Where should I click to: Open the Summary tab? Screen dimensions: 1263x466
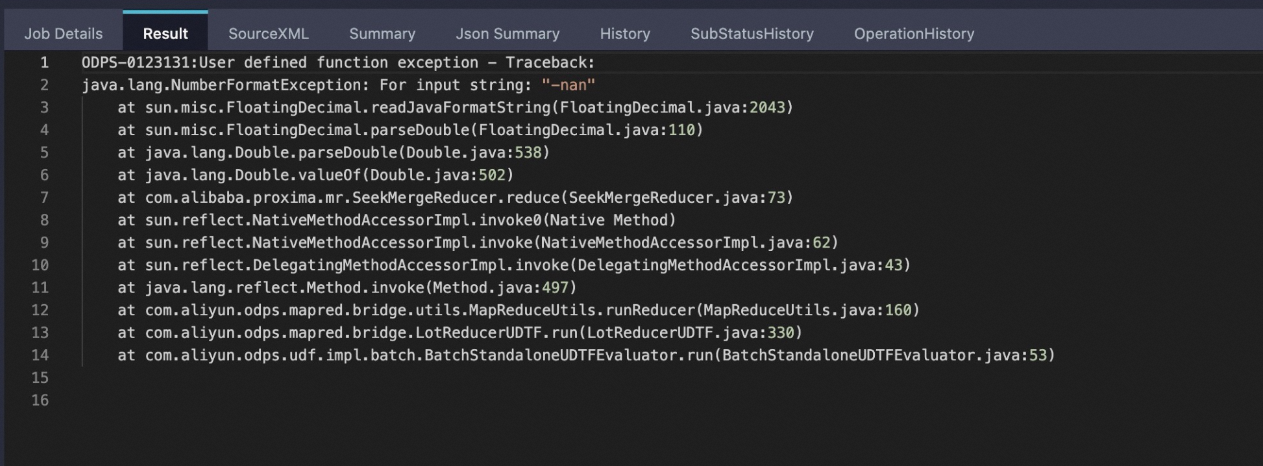tap(382, 34)
